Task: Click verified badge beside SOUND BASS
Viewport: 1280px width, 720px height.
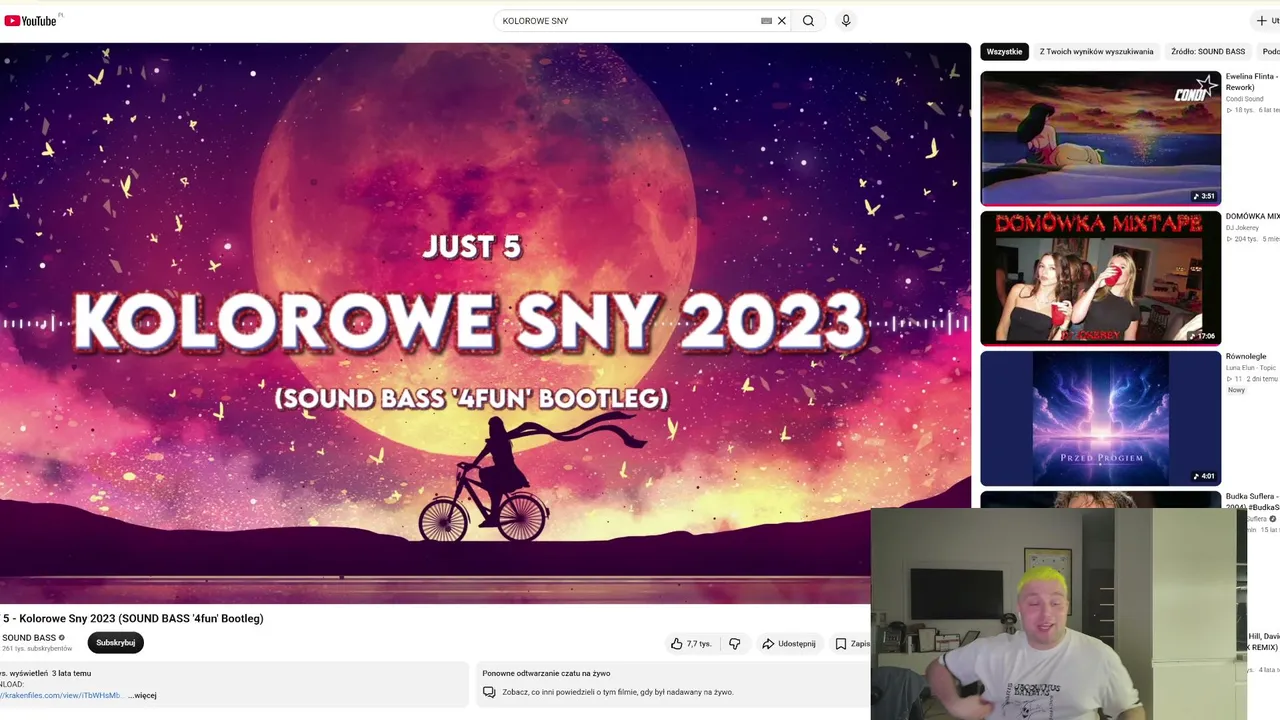Action: click(x=61, y=638)
